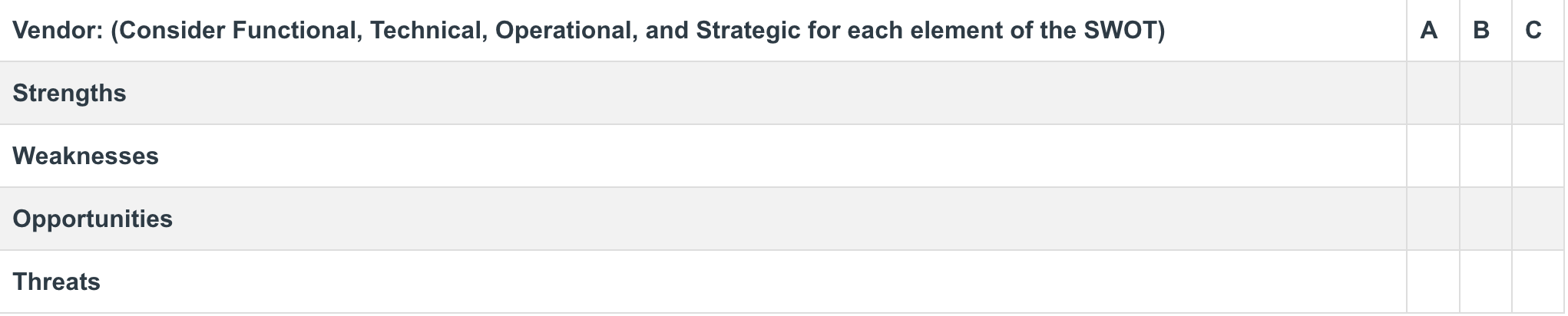The image size is (1568, 316).
Task: Select Threats cell under column C
Action: pos(1538,281)
